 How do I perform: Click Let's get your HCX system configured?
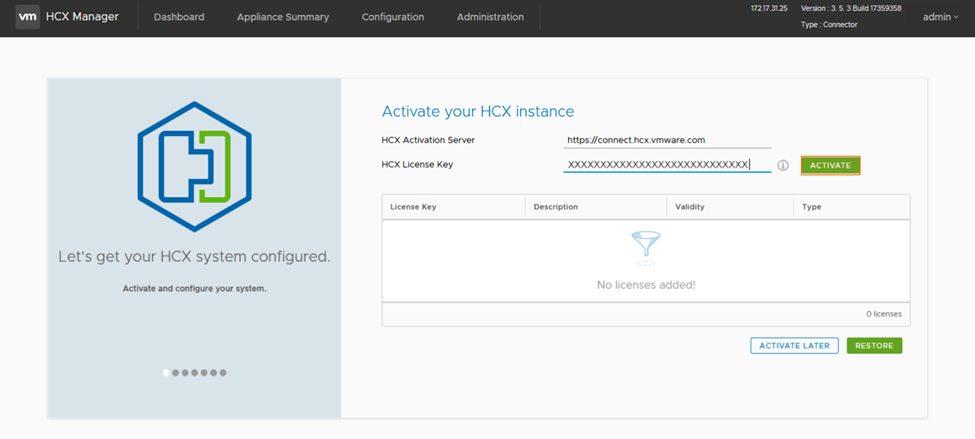[x=195, y=257]
